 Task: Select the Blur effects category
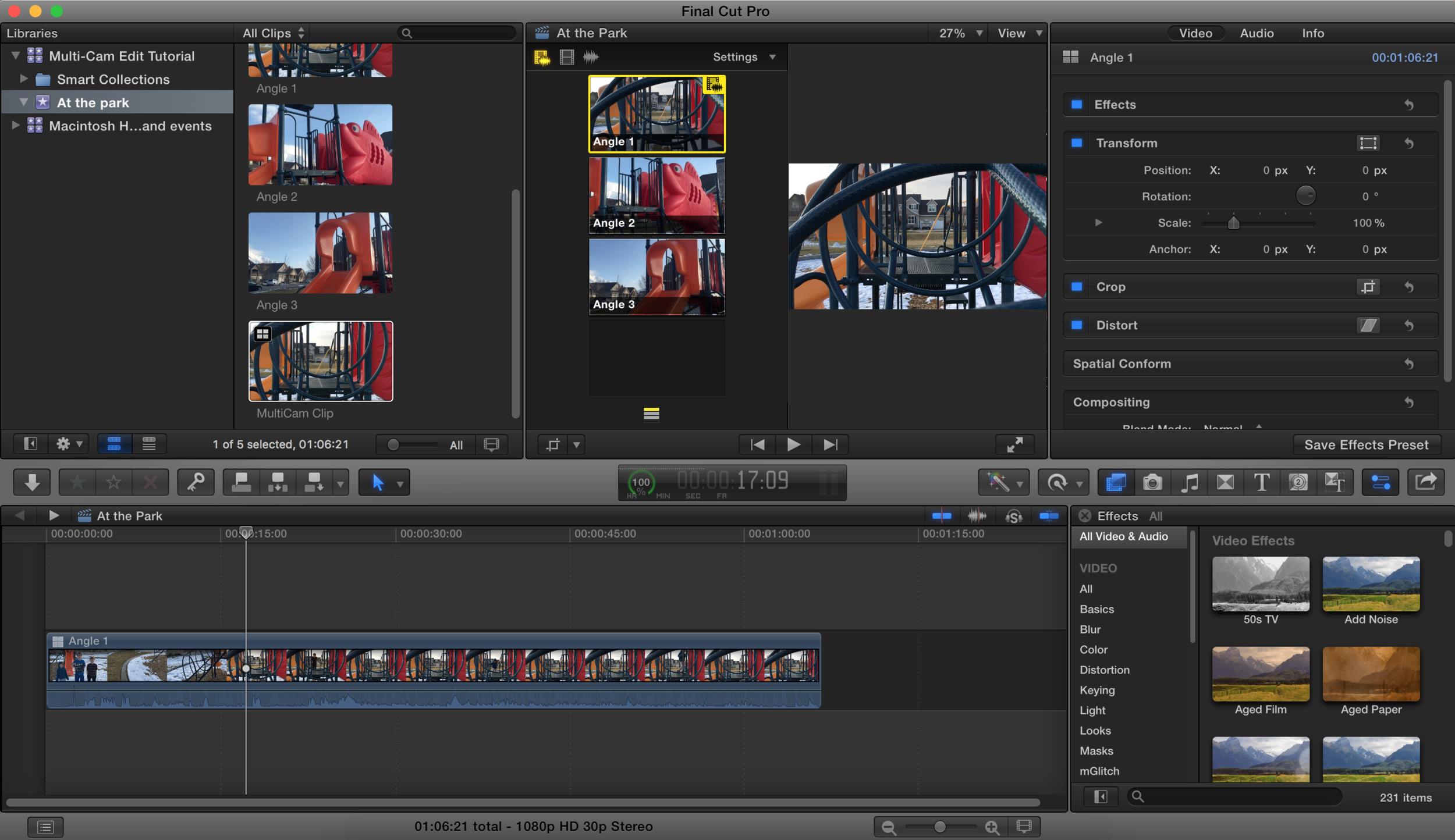click(1090, 629)
